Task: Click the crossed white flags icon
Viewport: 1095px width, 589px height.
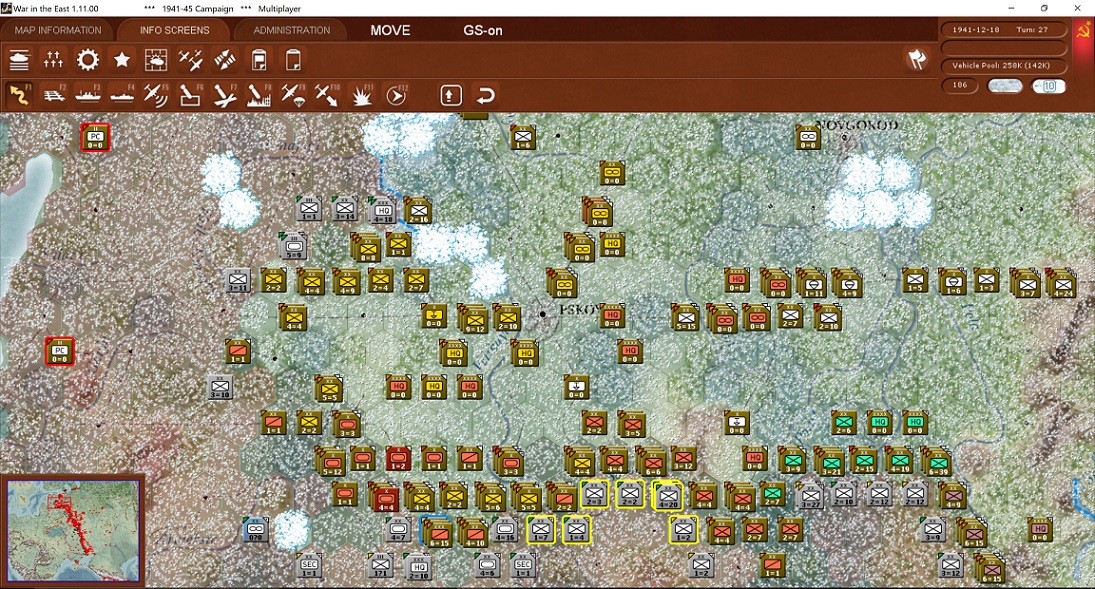Action: tap(917, 59)
